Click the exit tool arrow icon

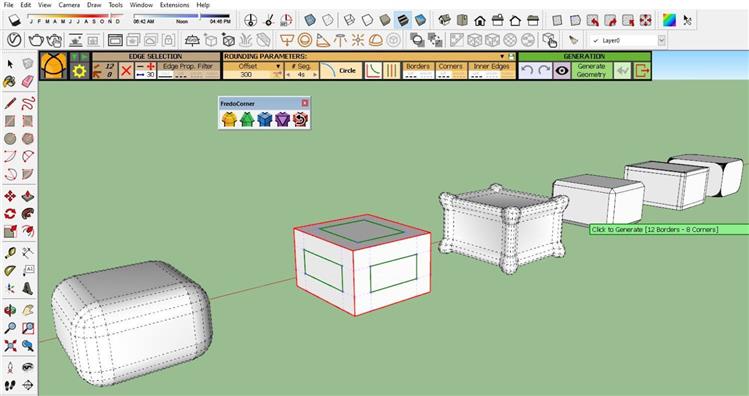point(642,71)
